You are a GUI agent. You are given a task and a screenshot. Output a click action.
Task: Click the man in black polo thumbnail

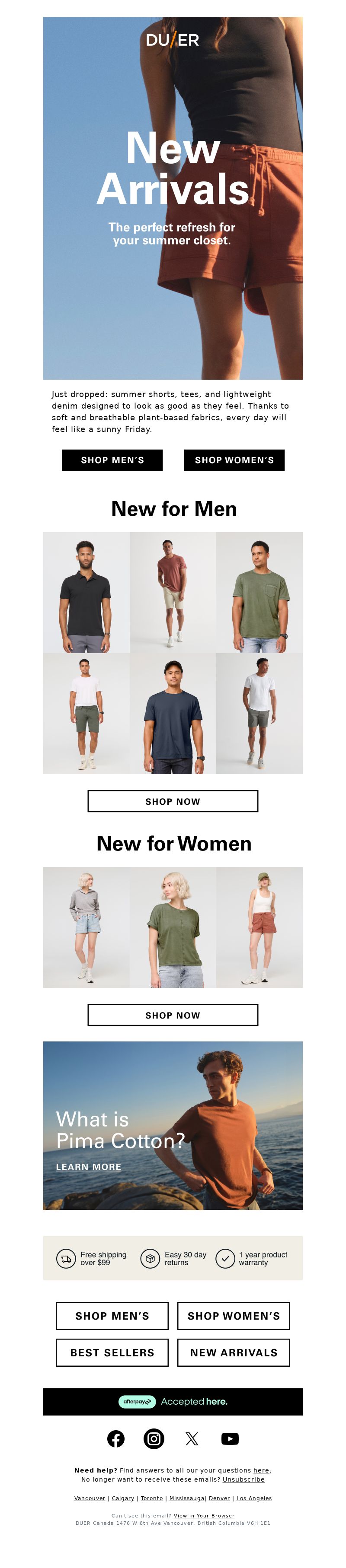tap(86, 592)
